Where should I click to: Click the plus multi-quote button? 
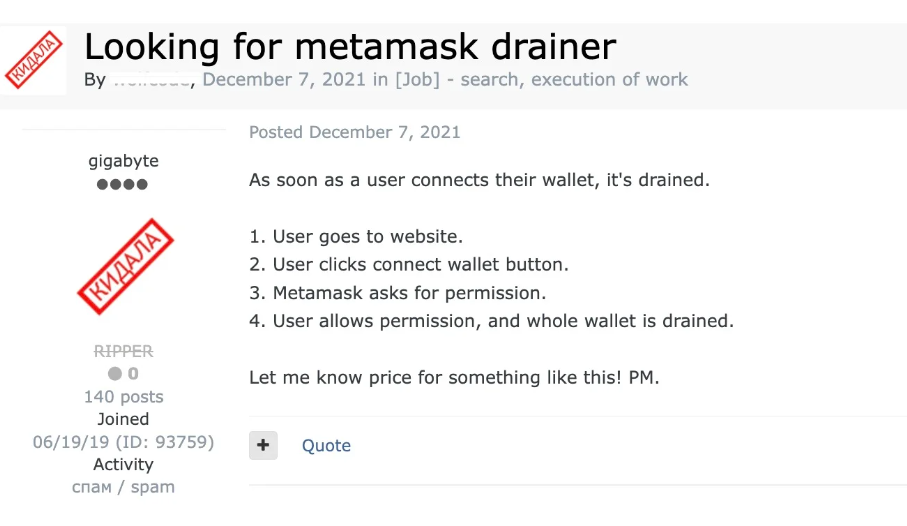tap(263, 445)
